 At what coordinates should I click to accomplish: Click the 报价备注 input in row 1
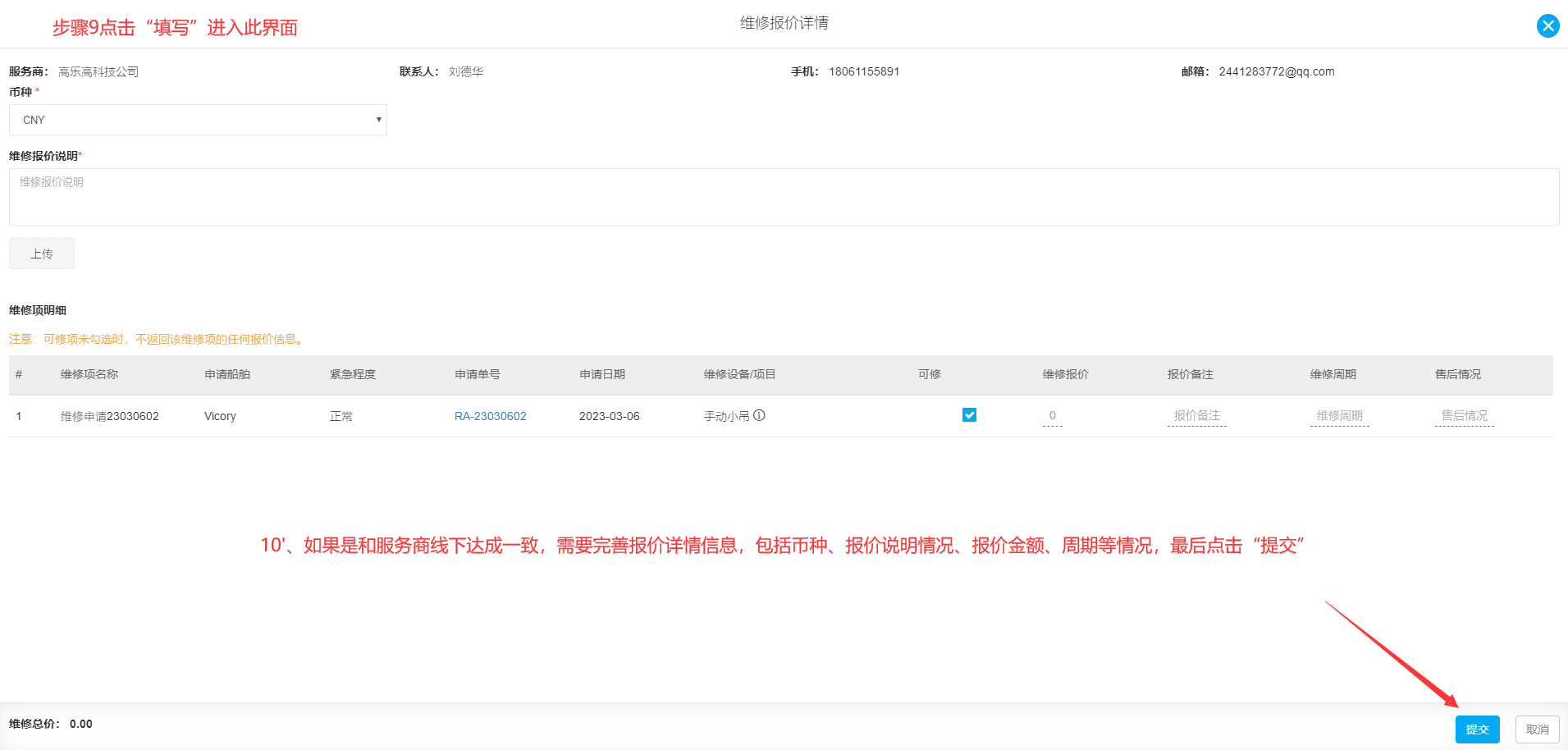pyautogui.click(x=1197, y=416)
